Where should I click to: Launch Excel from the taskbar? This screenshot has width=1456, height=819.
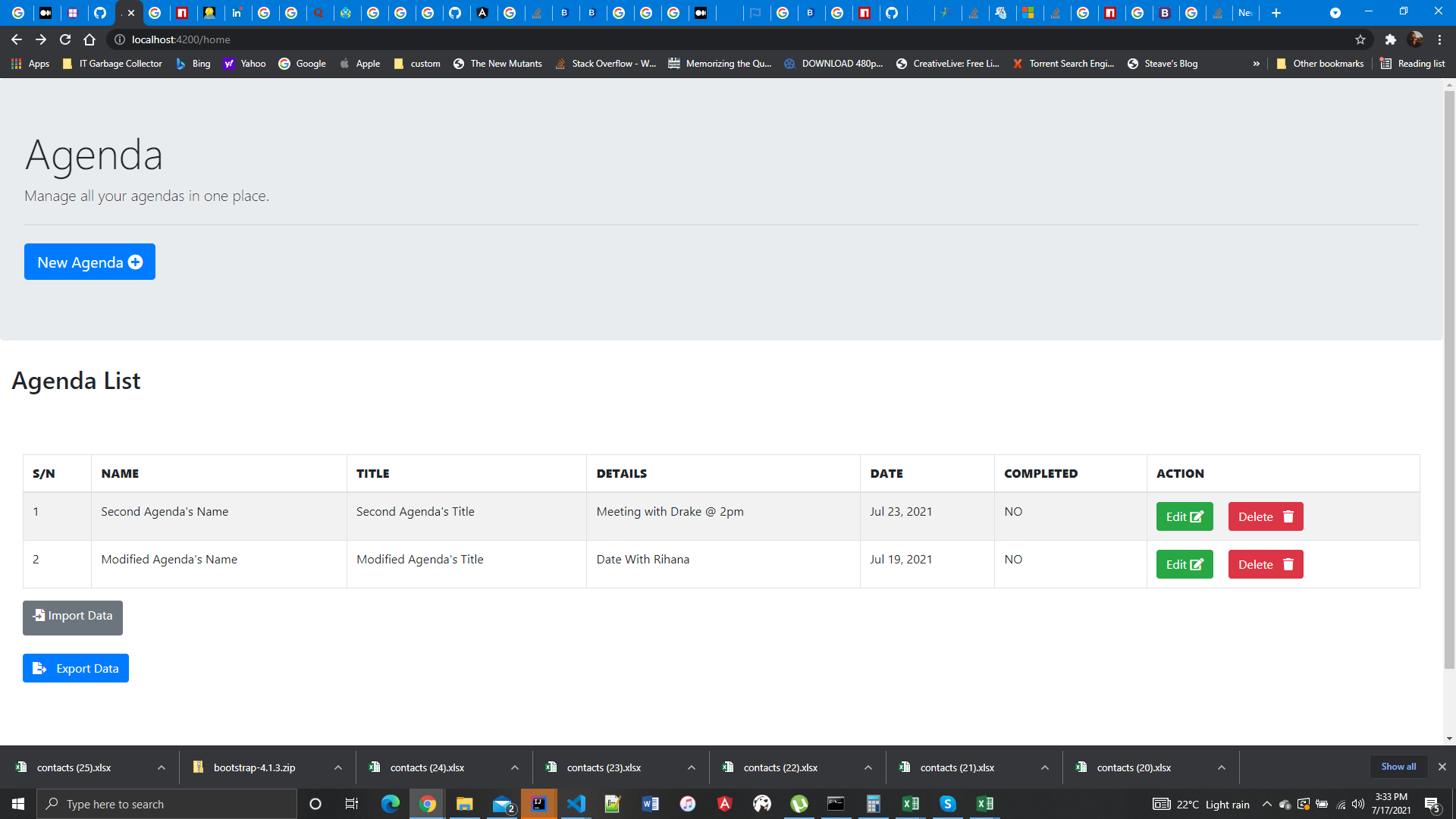pyautogui.click(x=911, y=804)
